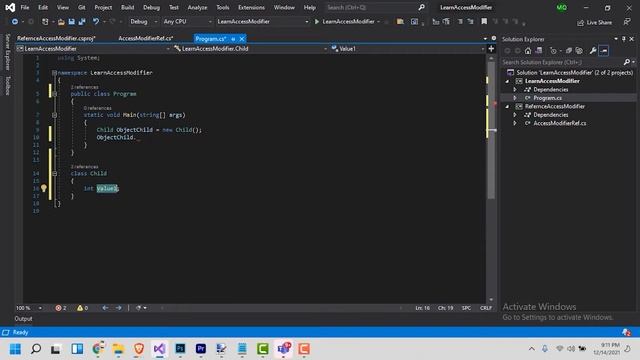Pin the Solution Explorer panel

624,39
